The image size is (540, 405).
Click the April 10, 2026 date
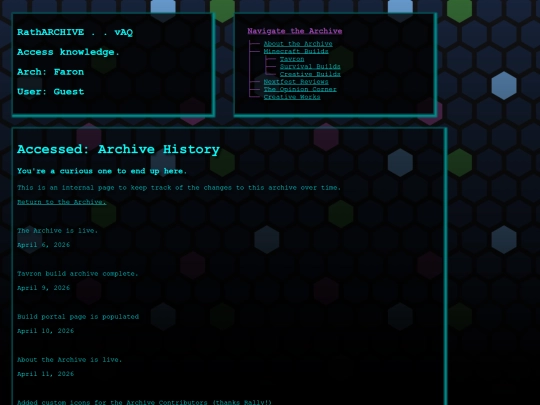click(x=45, y=331)
